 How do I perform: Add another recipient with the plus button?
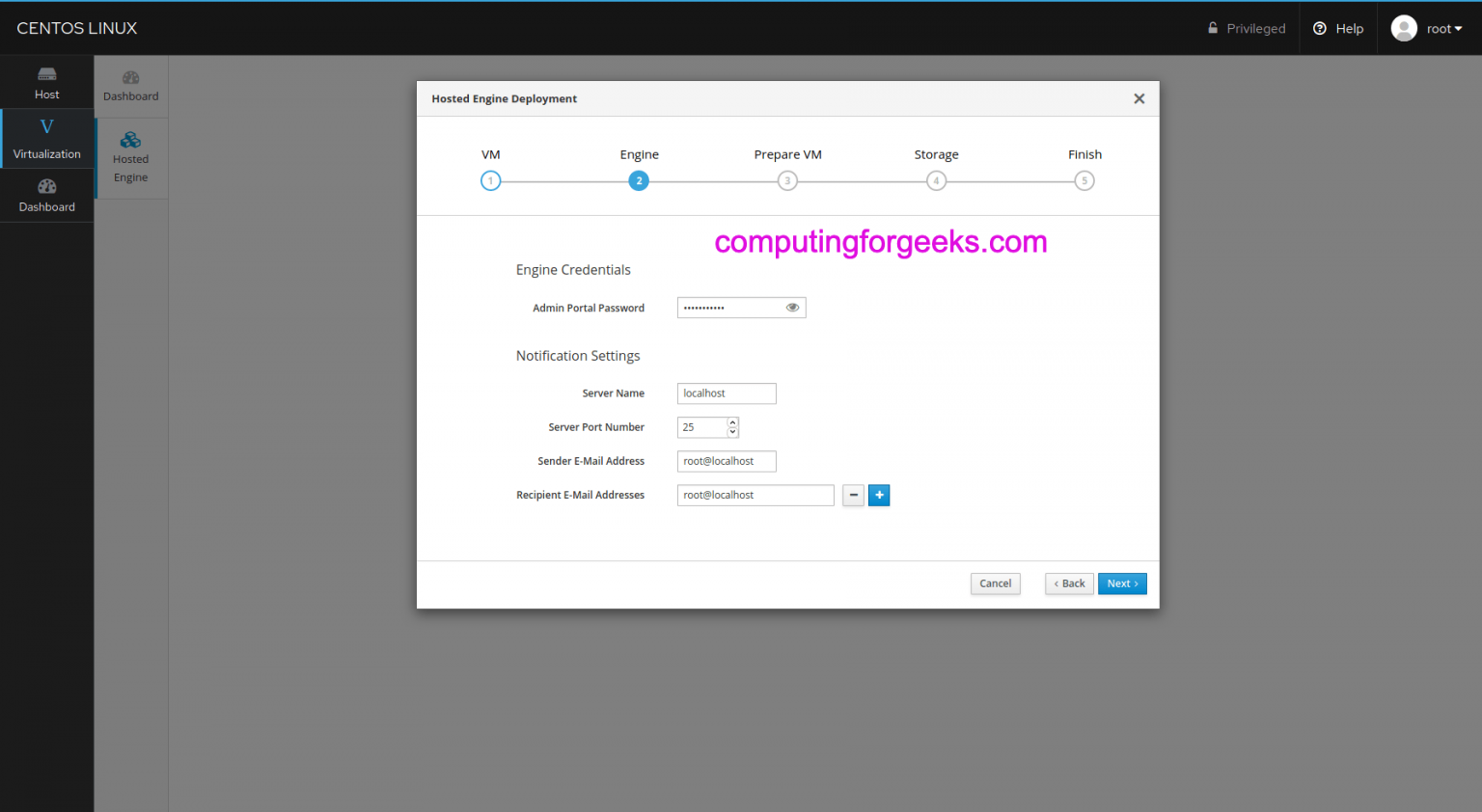pos(878,495)
